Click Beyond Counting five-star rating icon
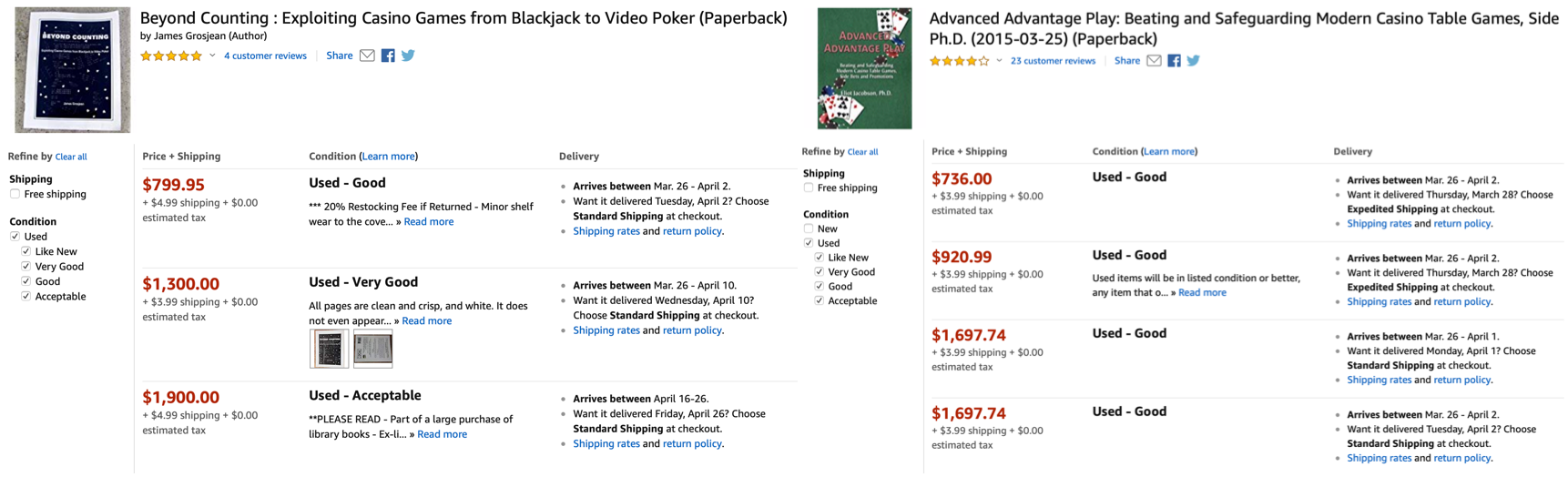This screenshot has width=1568, height=477. [x=171, y=56]
